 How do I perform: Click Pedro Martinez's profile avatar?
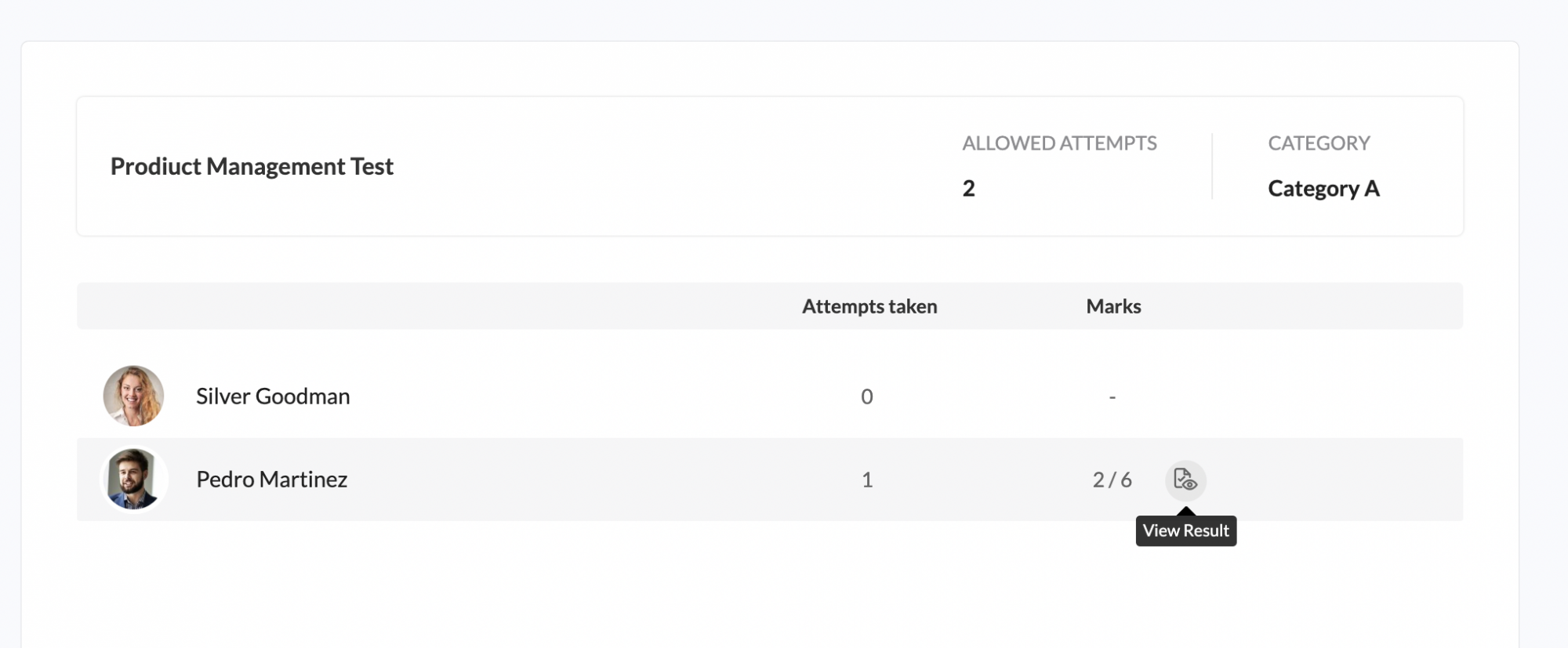[x=133, y=479]
